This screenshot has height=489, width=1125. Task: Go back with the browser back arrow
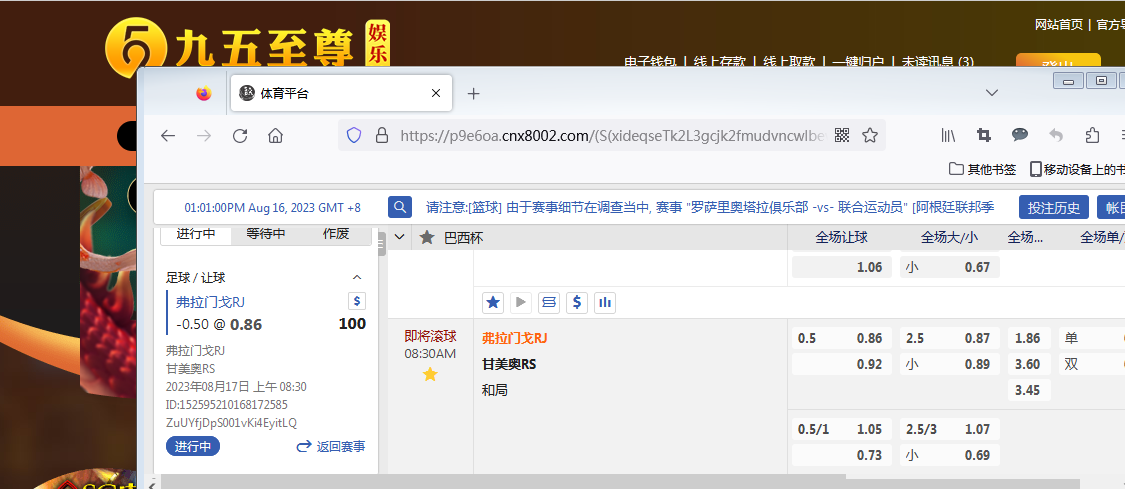pos(168,136)
